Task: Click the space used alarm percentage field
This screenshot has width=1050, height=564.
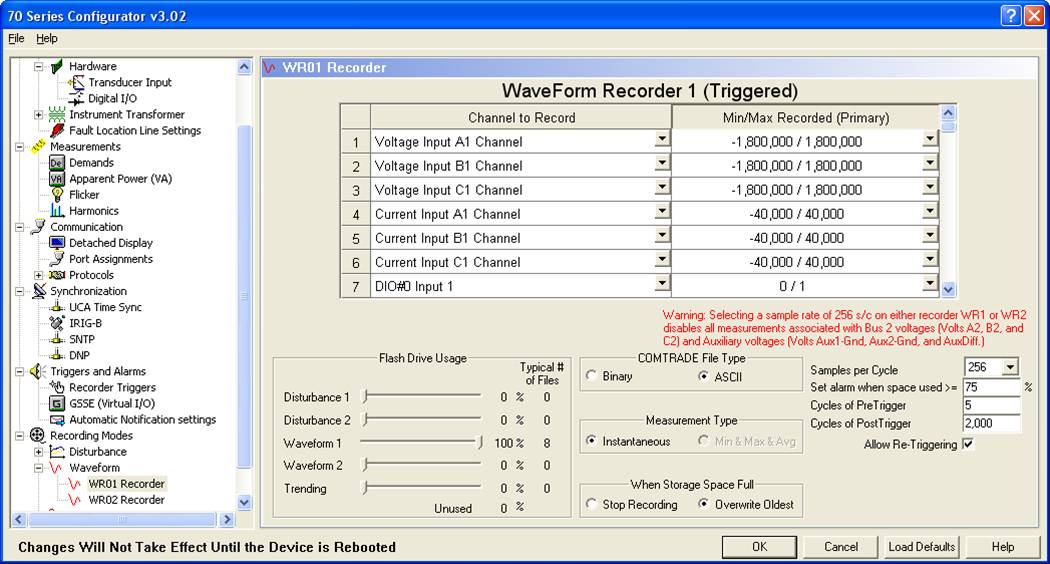Action: tap(991, 387)
